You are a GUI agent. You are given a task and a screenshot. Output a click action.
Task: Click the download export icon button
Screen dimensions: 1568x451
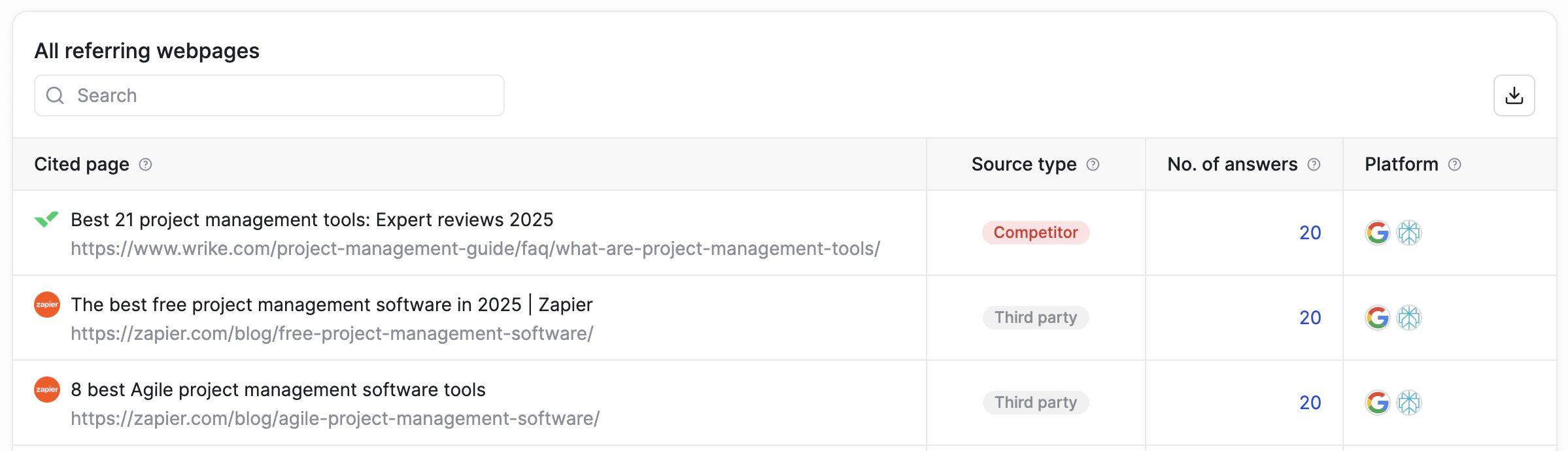coord(1514,95)
